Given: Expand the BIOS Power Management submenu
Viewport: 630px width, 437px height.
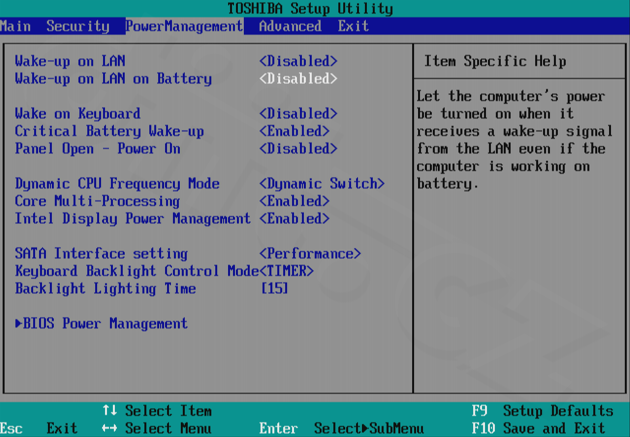Looking at the screenshot, I should point(101,324).
